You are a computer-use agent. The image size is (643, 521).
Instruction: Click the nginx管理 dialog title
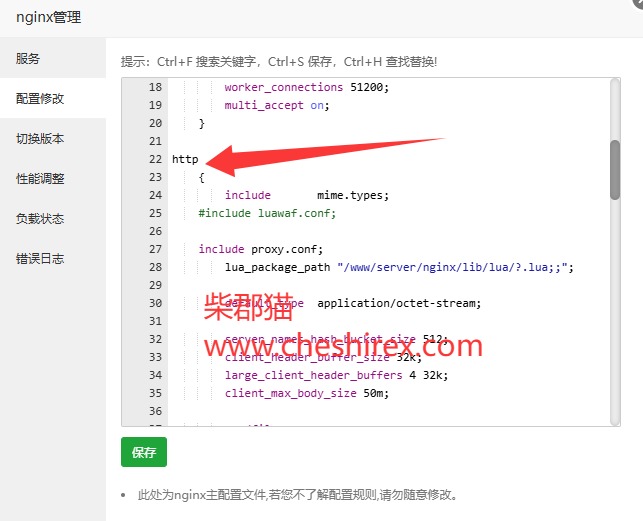pyautogui.click(x=48, y=18)
